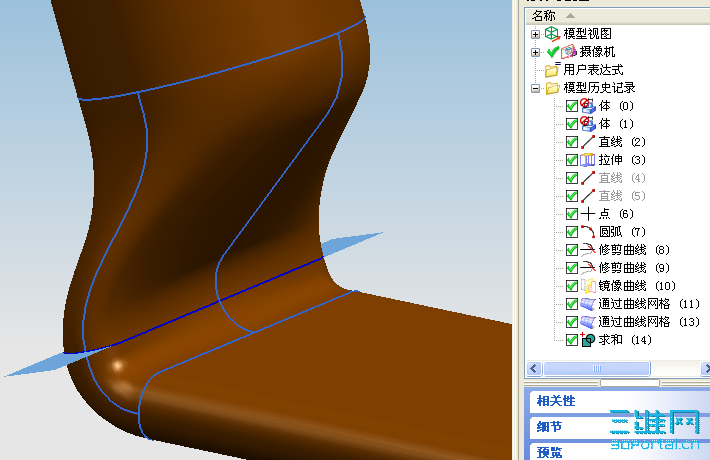Click the green checkmark beside 摄像机
This screenshot has height=460, width=710.
553,52
